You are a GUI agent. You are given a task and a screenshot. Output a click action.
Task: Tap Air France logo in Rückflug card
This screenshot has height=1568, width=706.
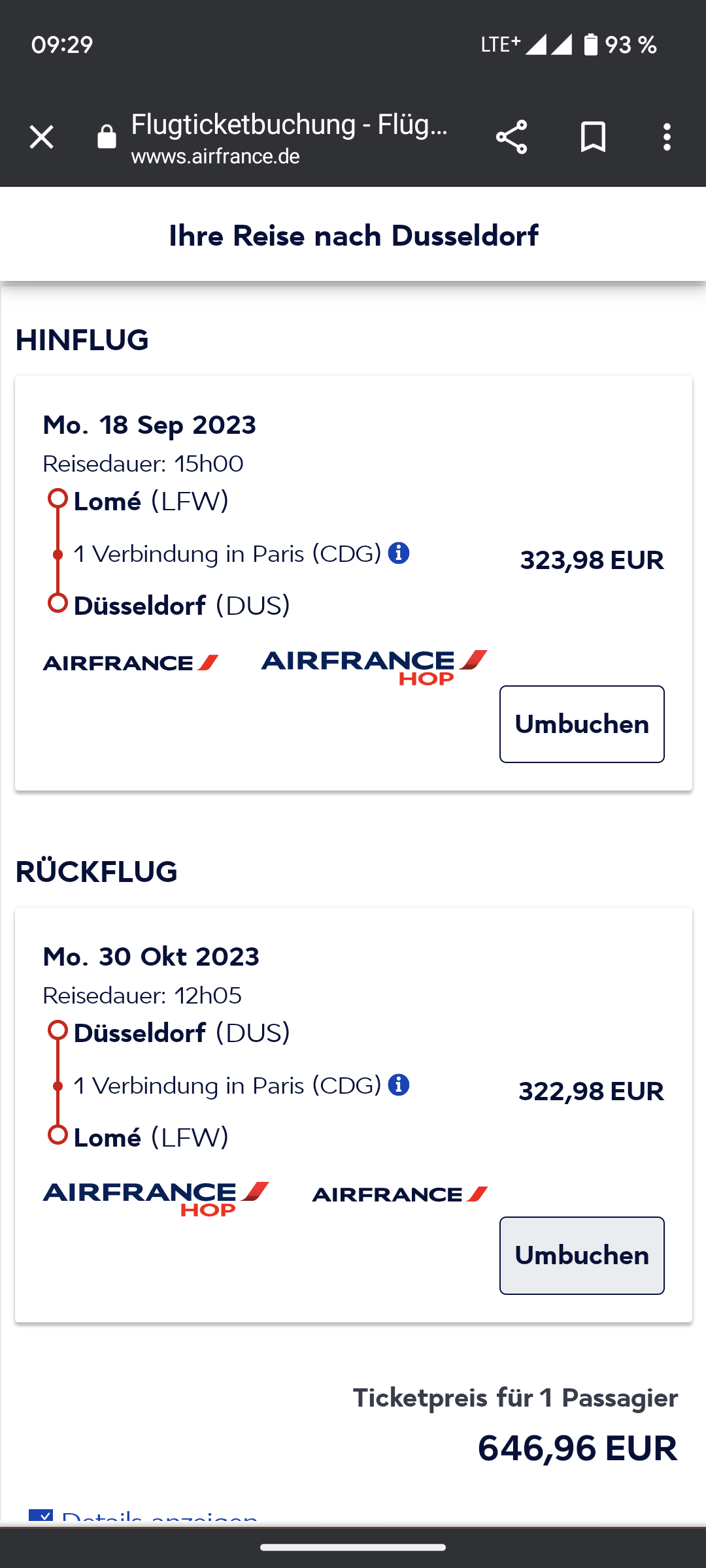[x=400, y=1194]
